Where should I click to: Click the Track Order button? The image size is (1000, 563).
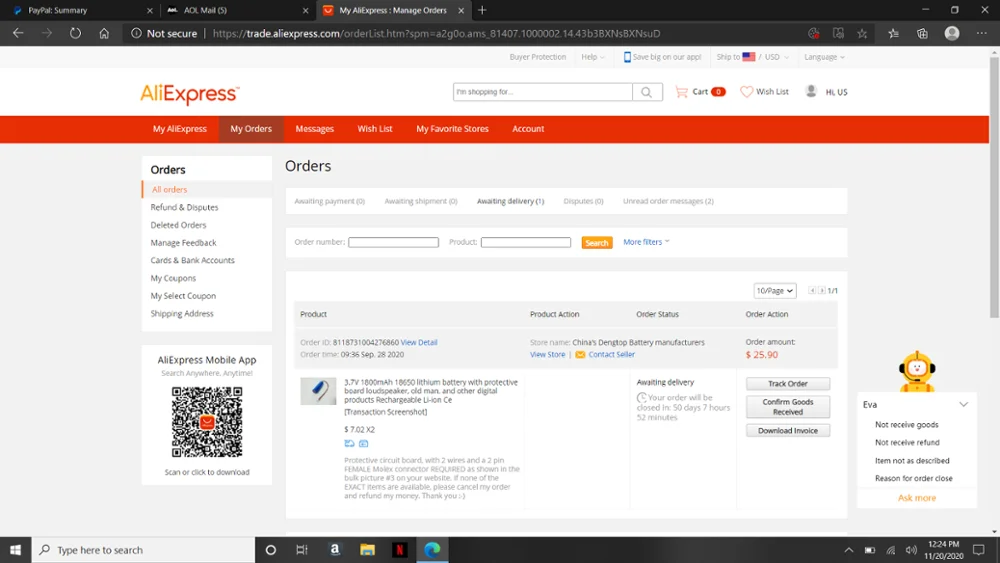click(x=788, y=384)
